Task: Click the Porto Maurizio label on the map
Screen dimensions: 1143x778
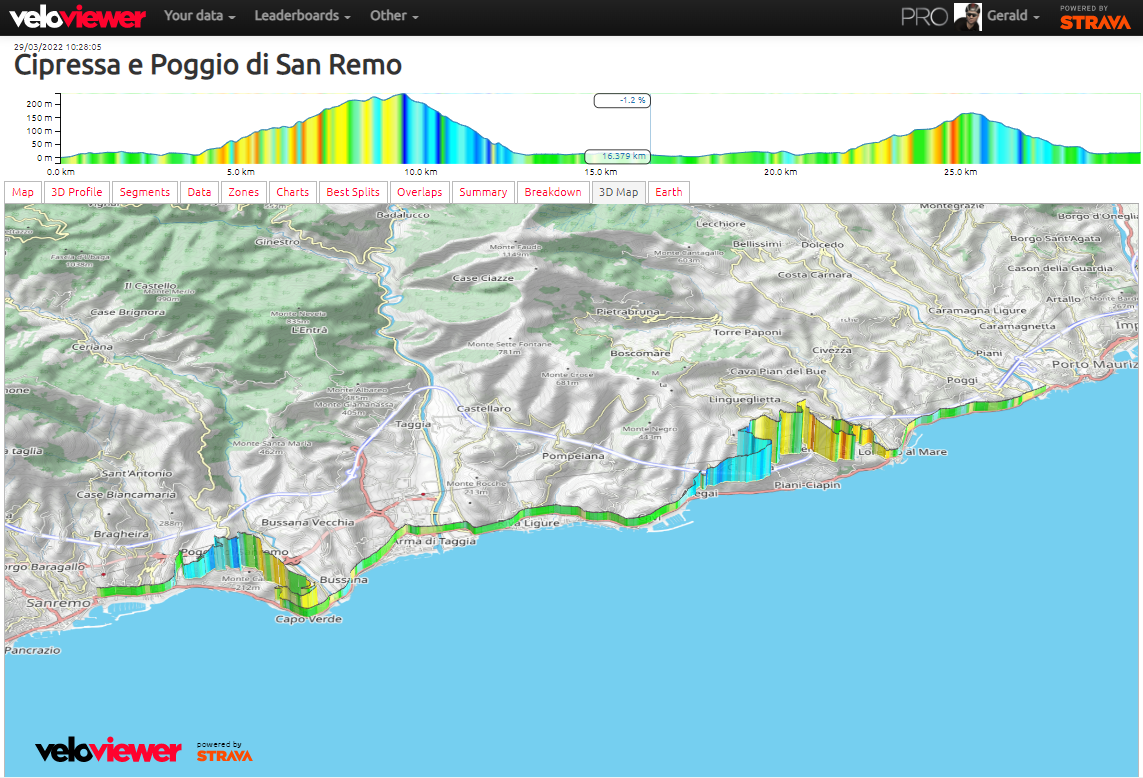Action: coord(1094,364)
